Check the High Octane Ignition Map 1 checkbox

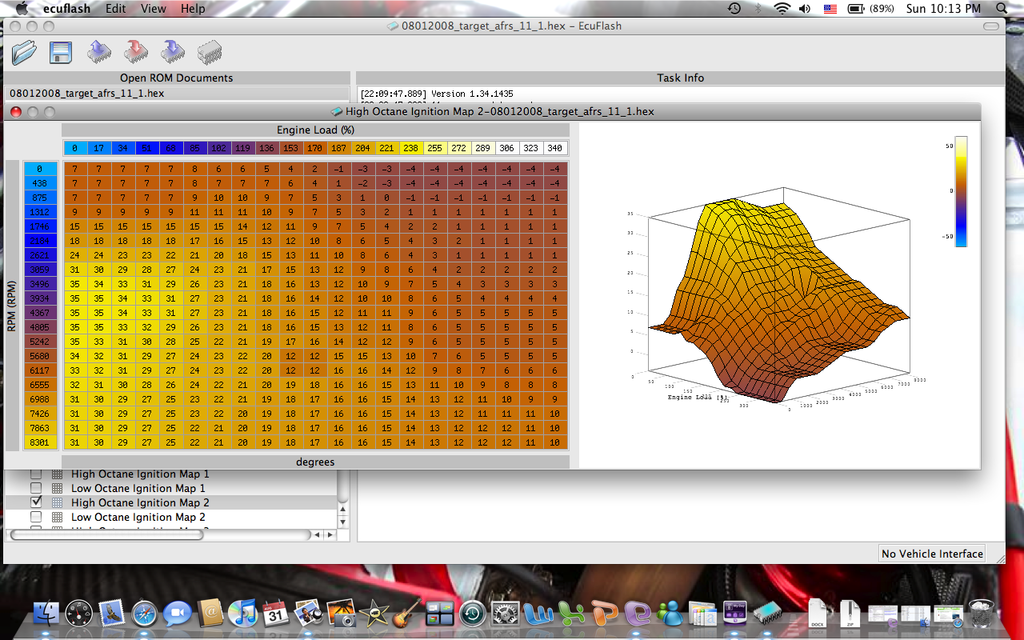click(36, 473)
